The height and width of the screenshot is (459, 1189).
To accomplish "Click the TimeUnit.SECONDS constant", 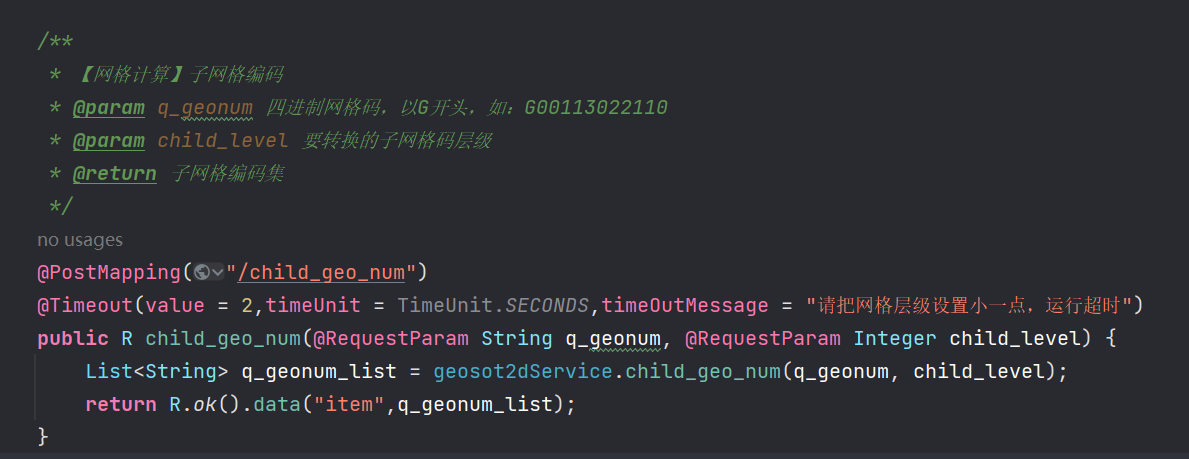I will 493,305.
